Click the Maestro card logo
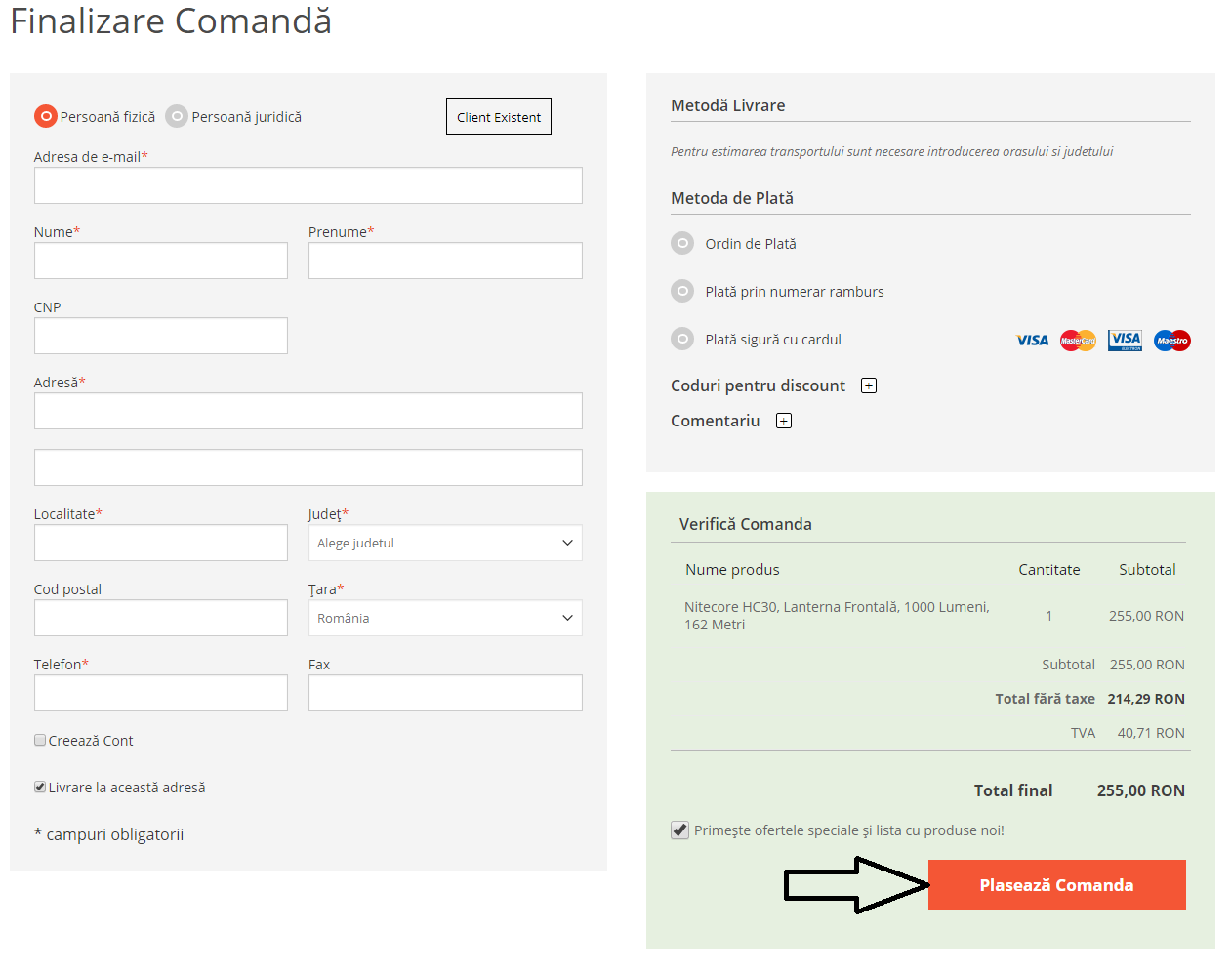Viewport: 1232px width, 972px height. point(1171,341)
